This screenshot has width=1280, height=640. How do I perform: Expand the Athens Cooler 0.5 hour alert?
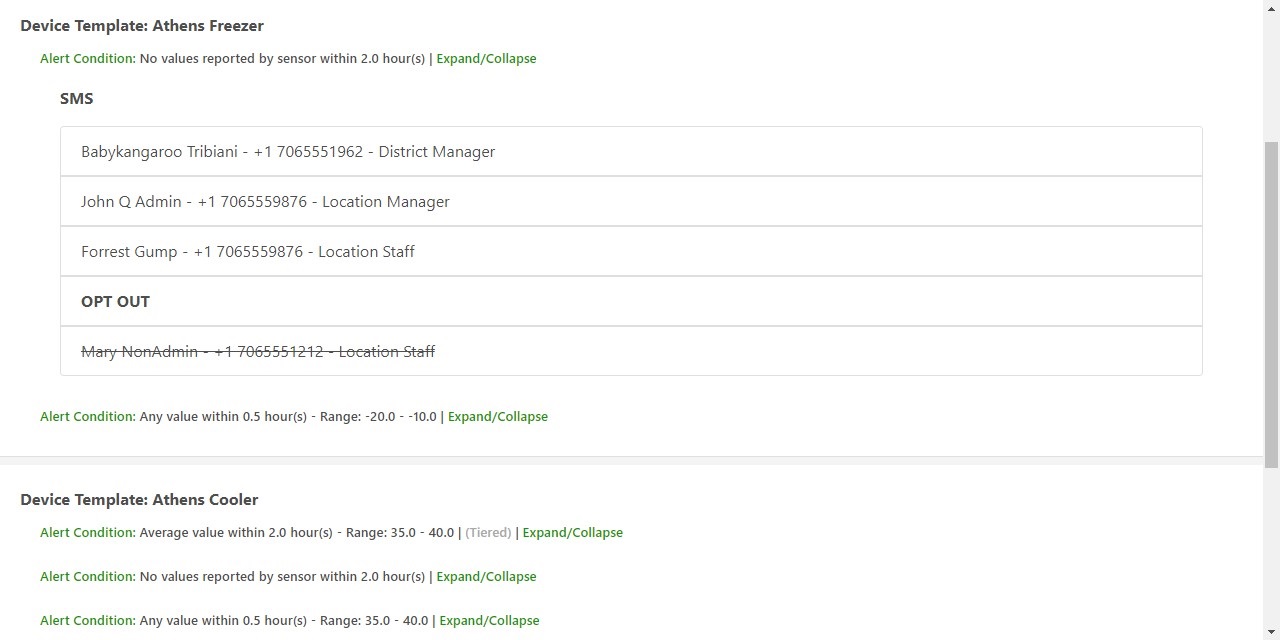click(x=489, y=620)
